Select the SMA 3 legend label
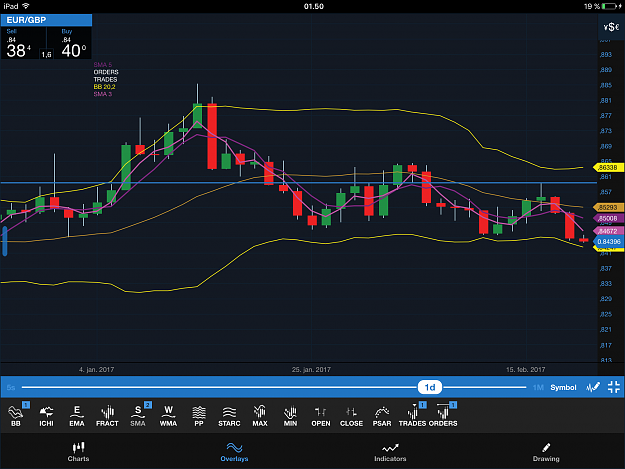 tap(103, 94)
